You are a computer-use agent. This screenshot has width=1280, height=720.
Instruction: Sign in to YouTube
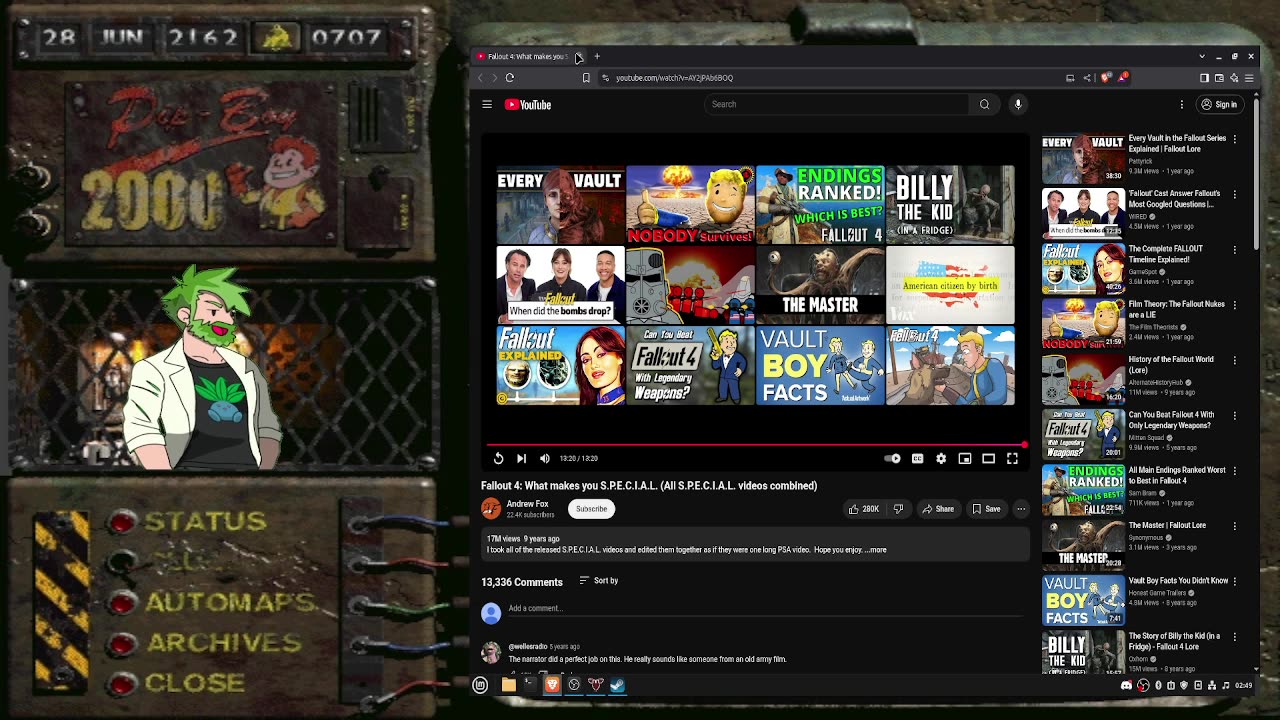(1219, 104)
